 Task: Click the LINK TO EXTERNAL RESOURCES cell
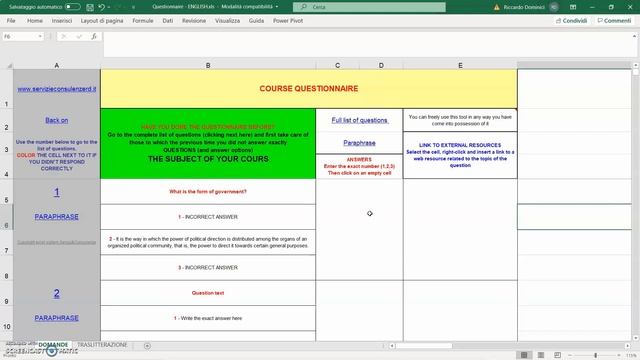click(x=460, y=155)
